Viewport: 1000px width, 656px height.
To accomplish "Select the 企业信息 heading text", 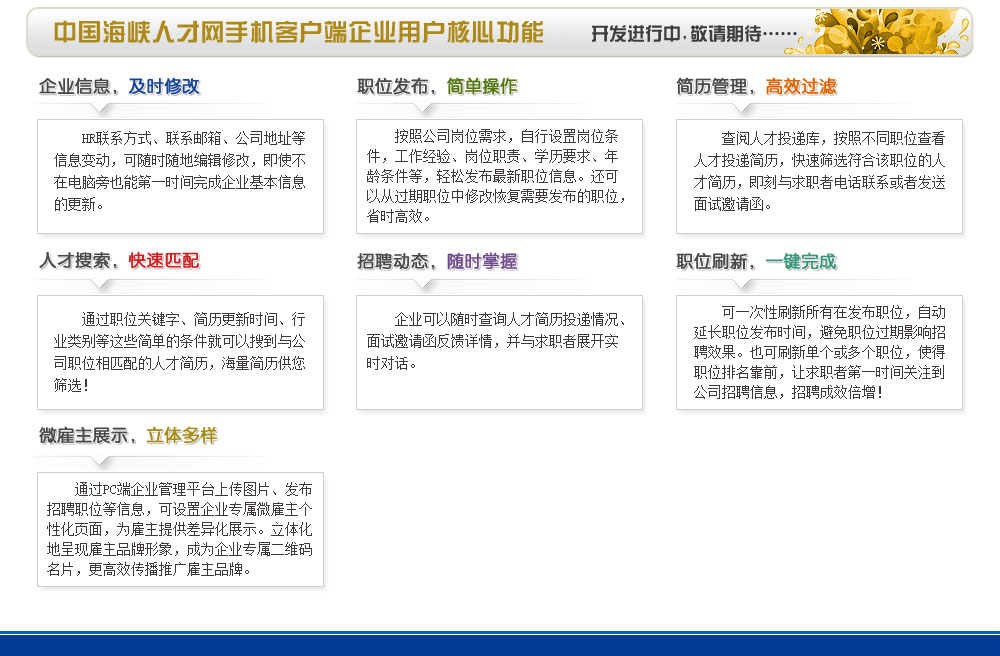I will click(x=75, y=86).
